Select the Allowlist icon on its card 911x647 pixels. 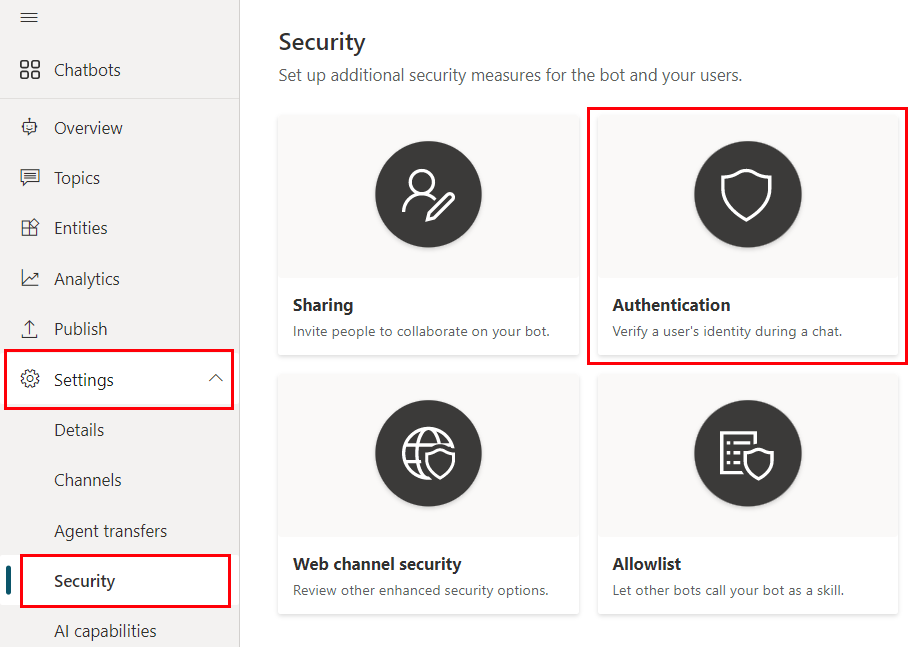[x=747, y=453]
